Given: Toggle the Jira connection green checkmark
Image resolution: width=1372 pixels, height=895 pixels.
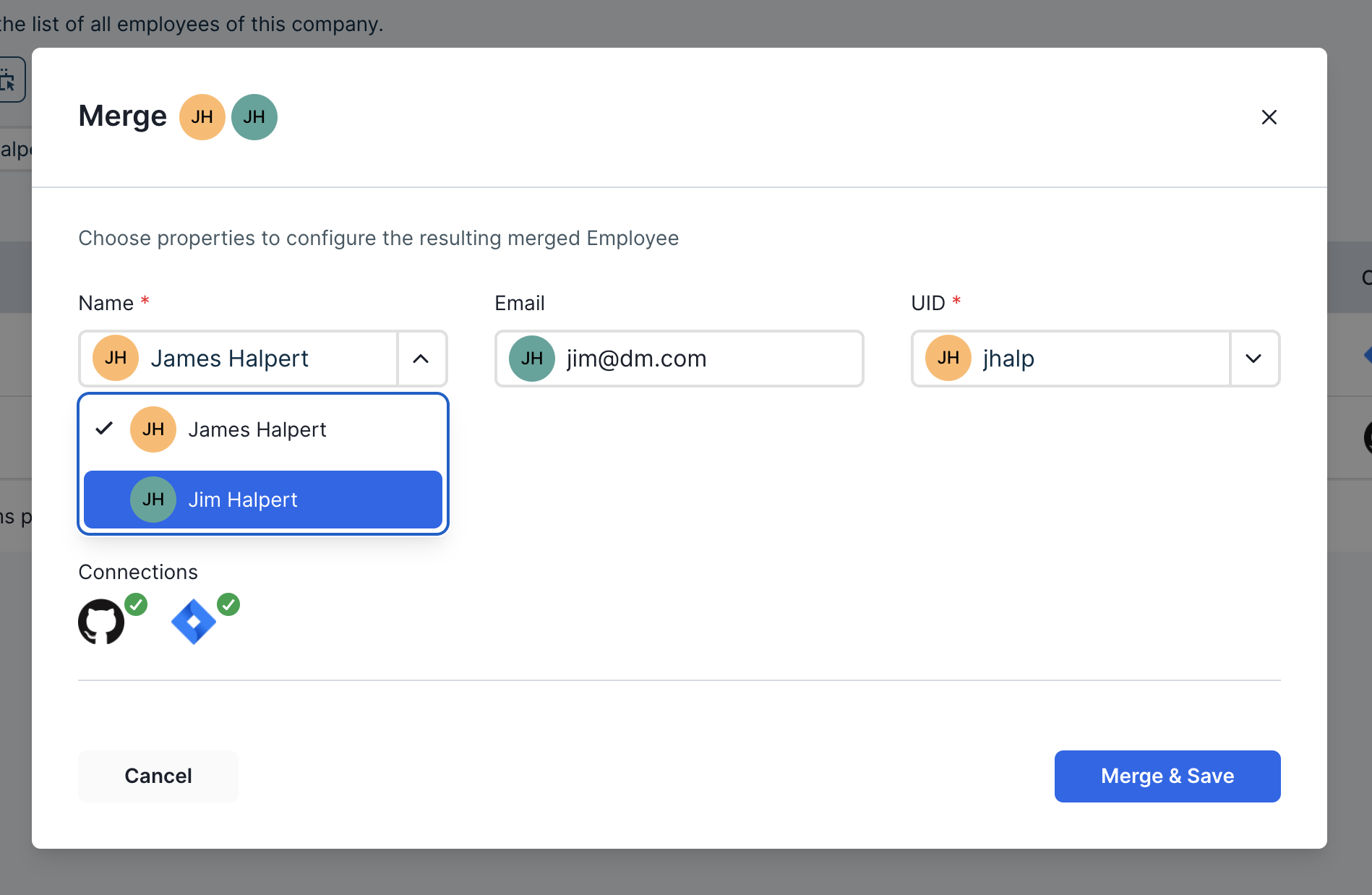Looking at the screenshot, I should pyautogui.click(x=228, y=604).
